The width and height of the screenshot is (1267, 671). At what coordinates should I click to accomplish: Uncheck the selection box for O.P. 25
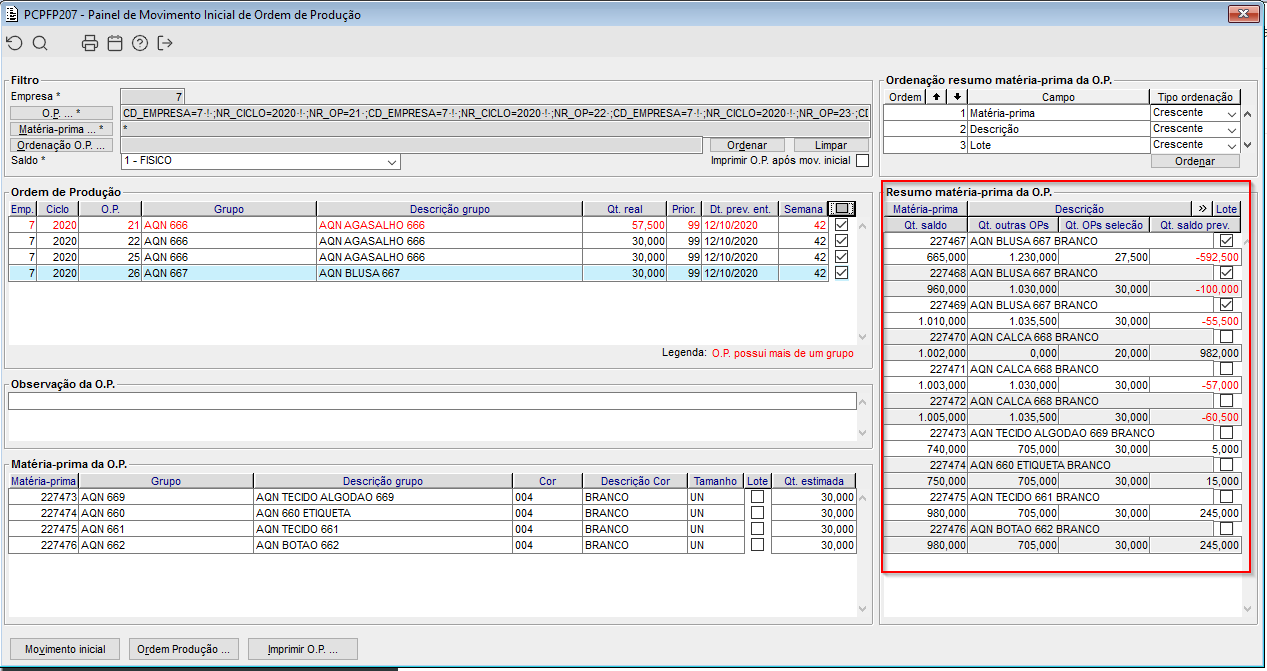point(841,257)
